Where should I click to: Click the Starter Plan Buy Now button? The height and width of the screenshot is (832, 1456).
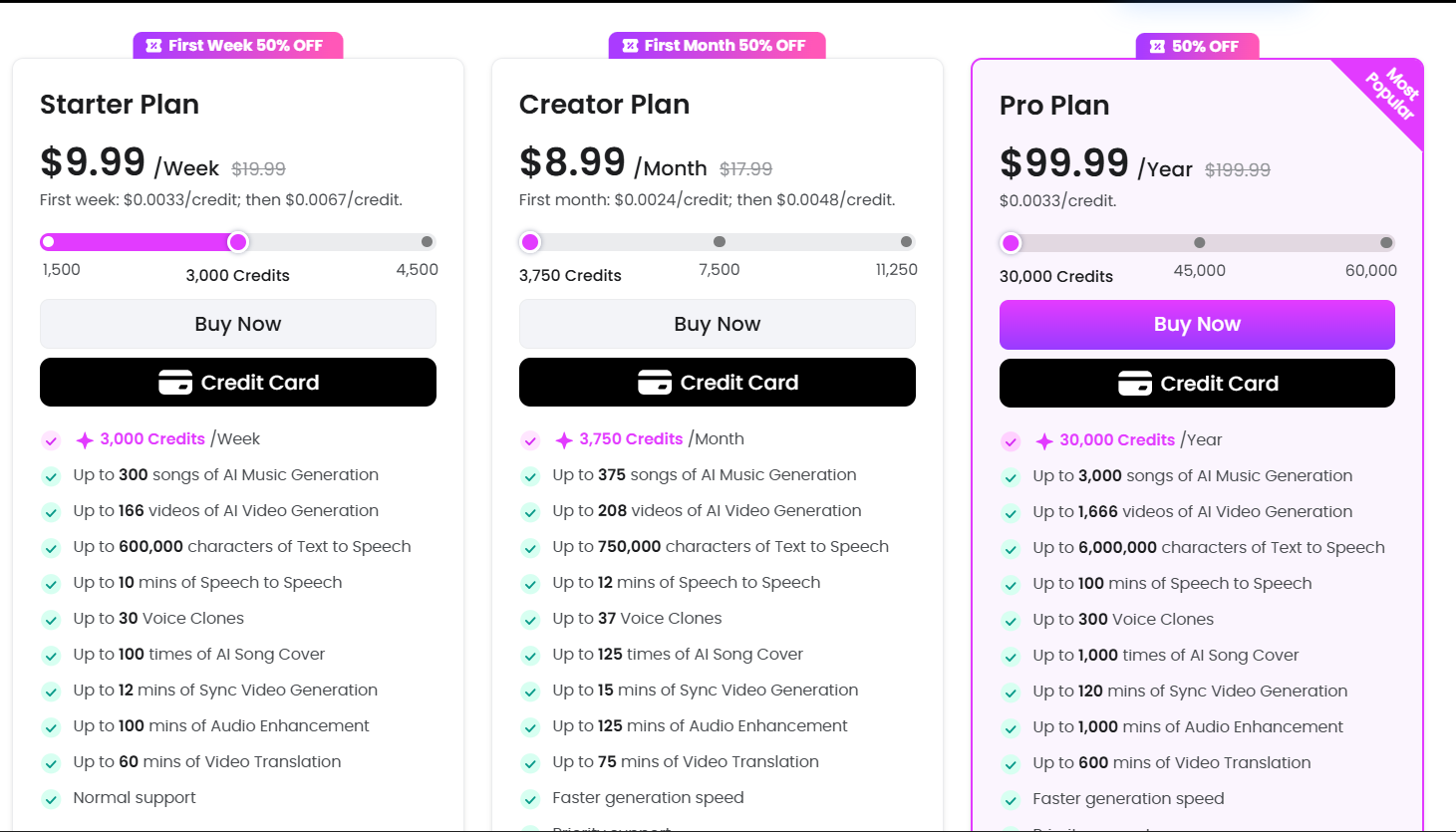point(238,324)
